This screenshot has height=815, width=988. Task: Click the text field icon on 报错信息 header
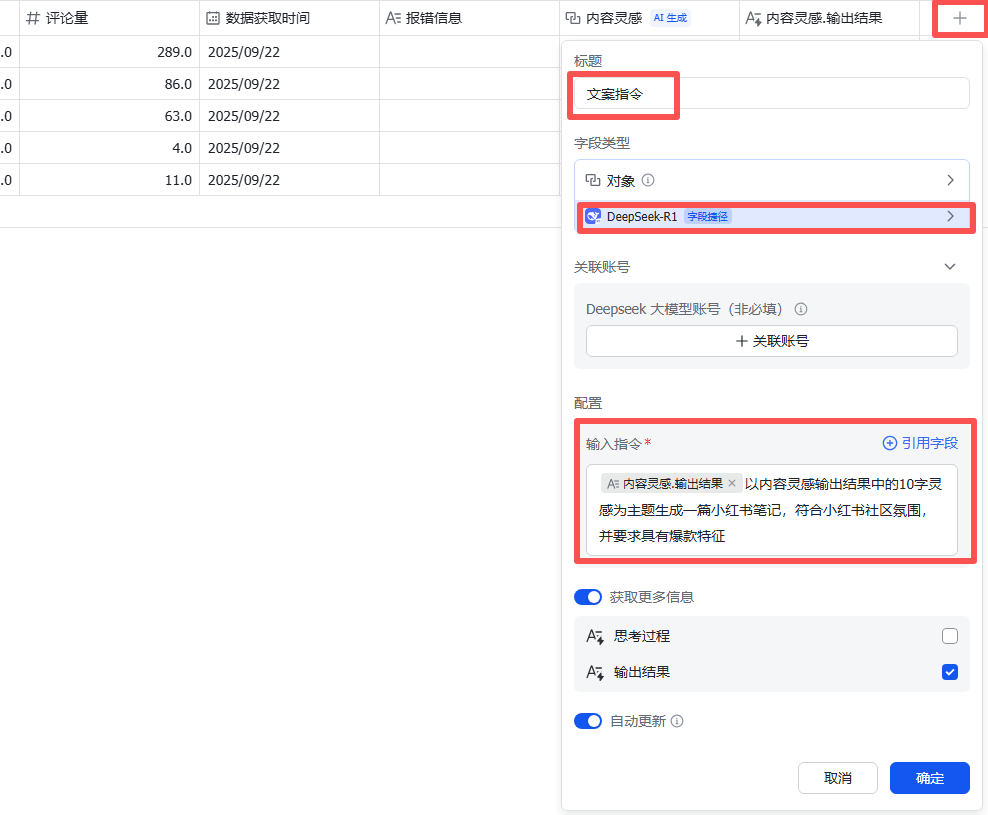click(x=392, y=19)
